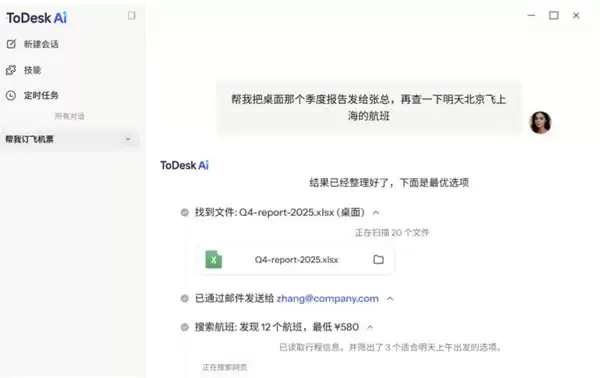The image size is (600, 378).
Task: Open dropdown arrow on 帮我订飞机票 conversation
Action: coord(128,139)
